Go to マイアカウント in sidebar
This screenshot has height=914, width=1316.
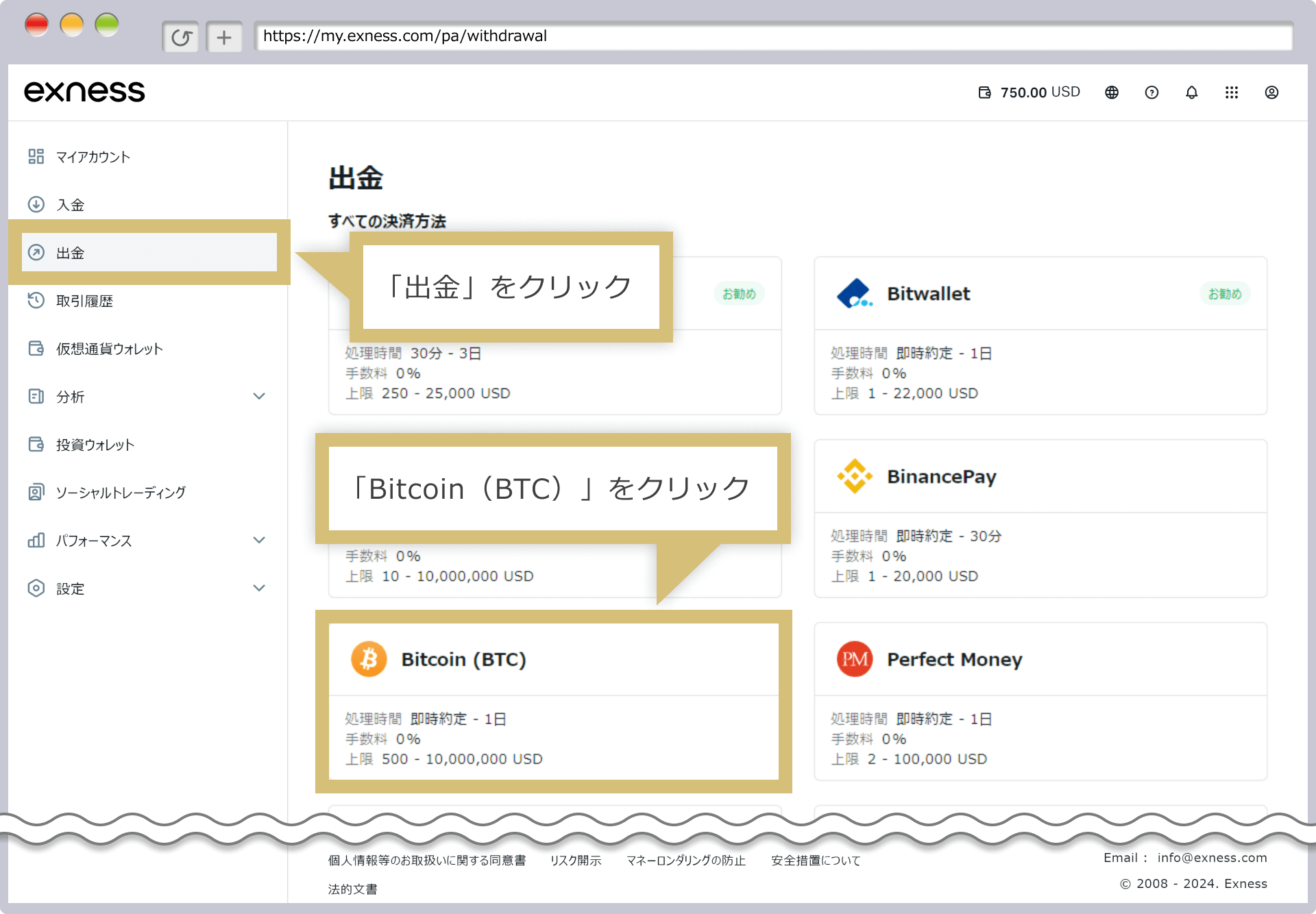[x=93, y=157]
